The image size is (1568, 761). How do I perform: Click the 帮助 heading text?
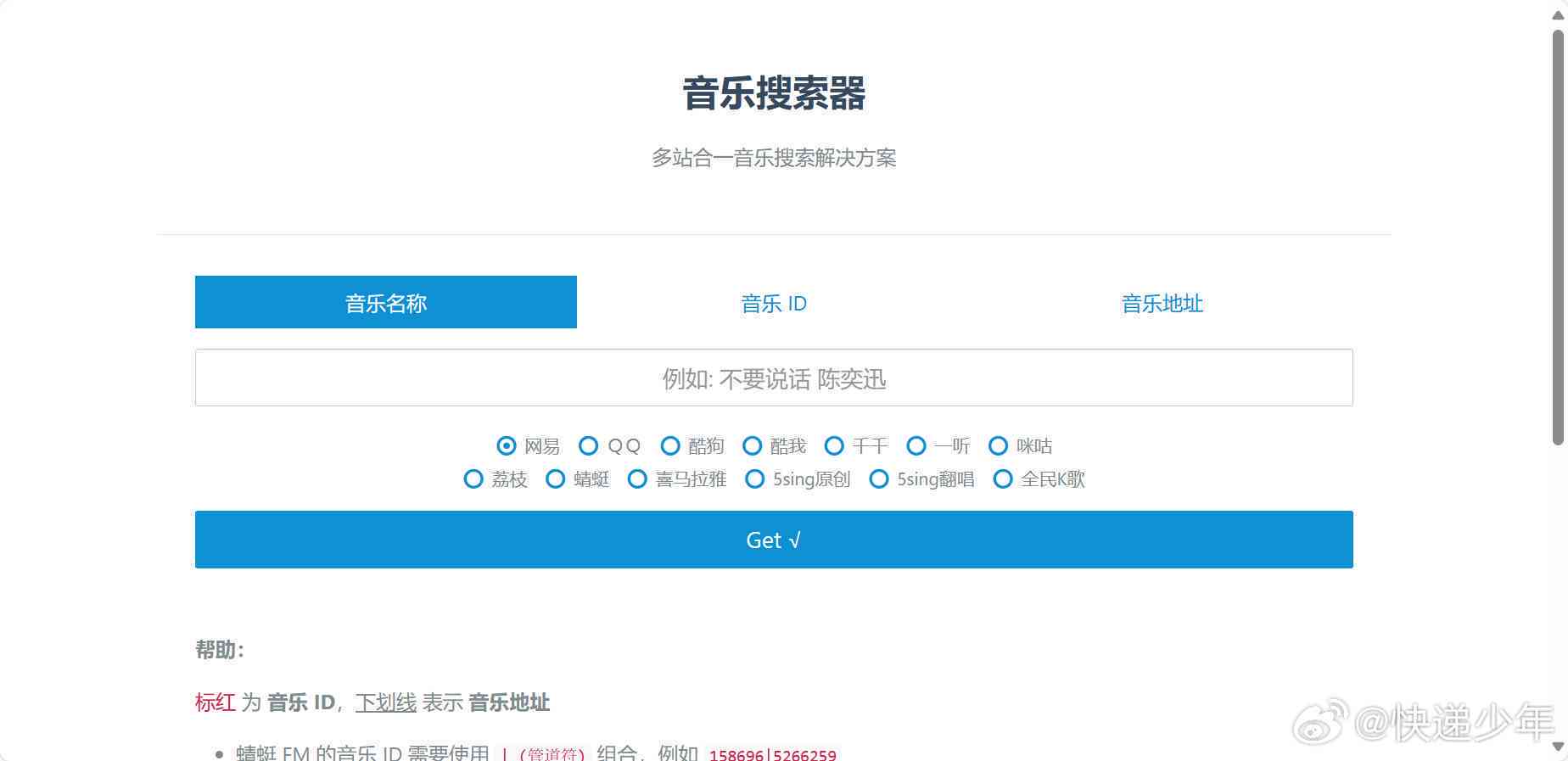coord(220,650)
